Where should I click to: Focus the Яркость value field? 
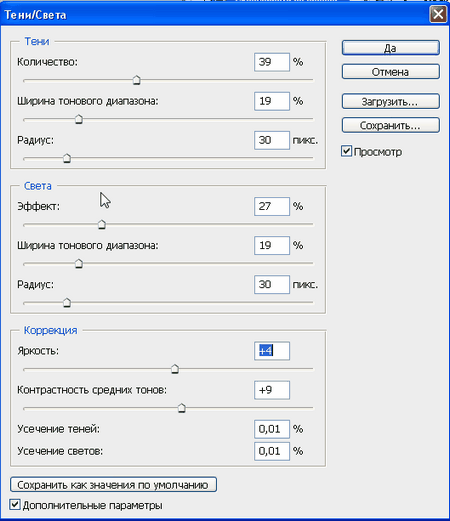point(272,351)
